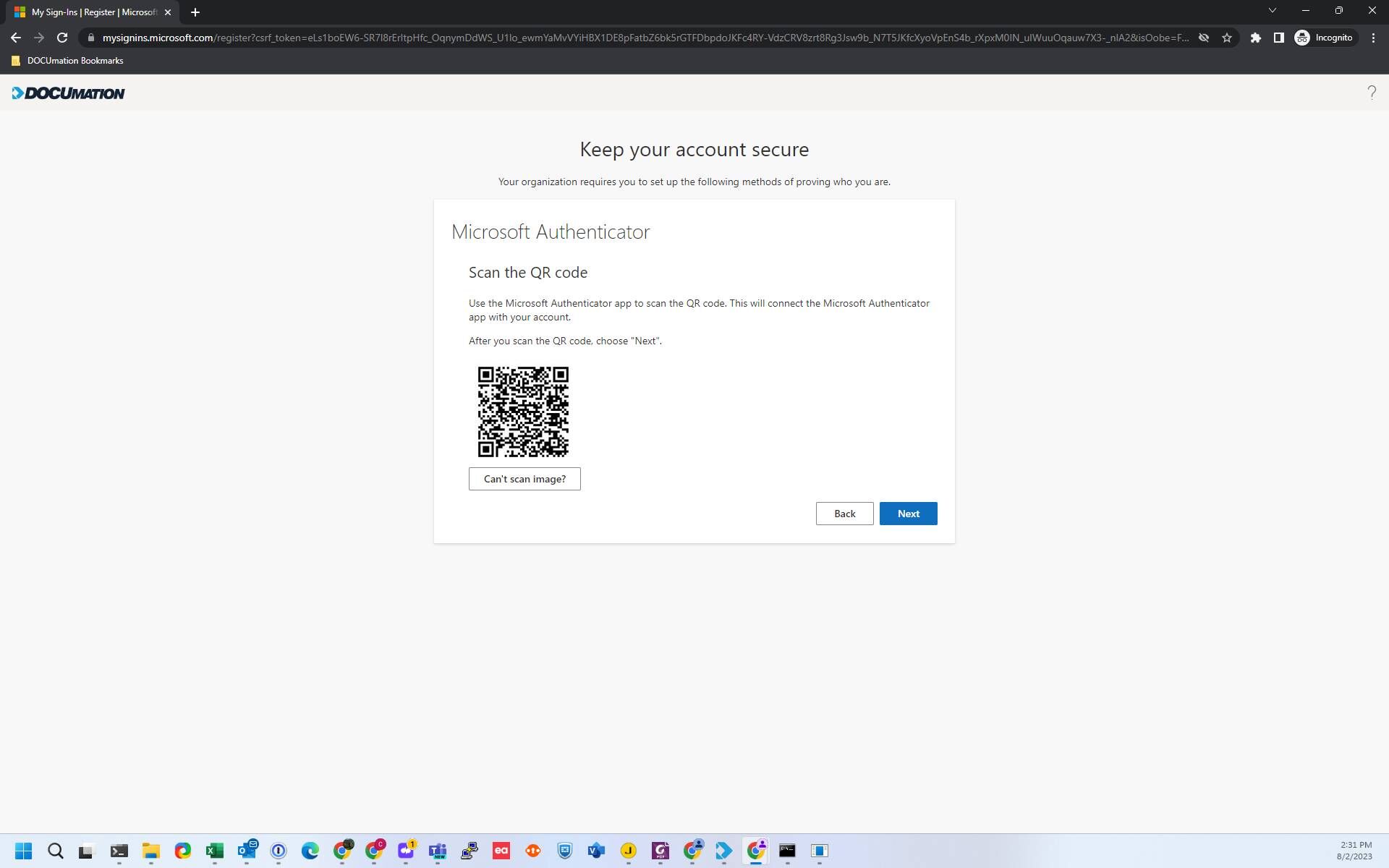Image resolution: width=1389 pixels, height=868 pixels.
Task: Open the browser extensions puzzle icon
Action: click(1256, 37)
